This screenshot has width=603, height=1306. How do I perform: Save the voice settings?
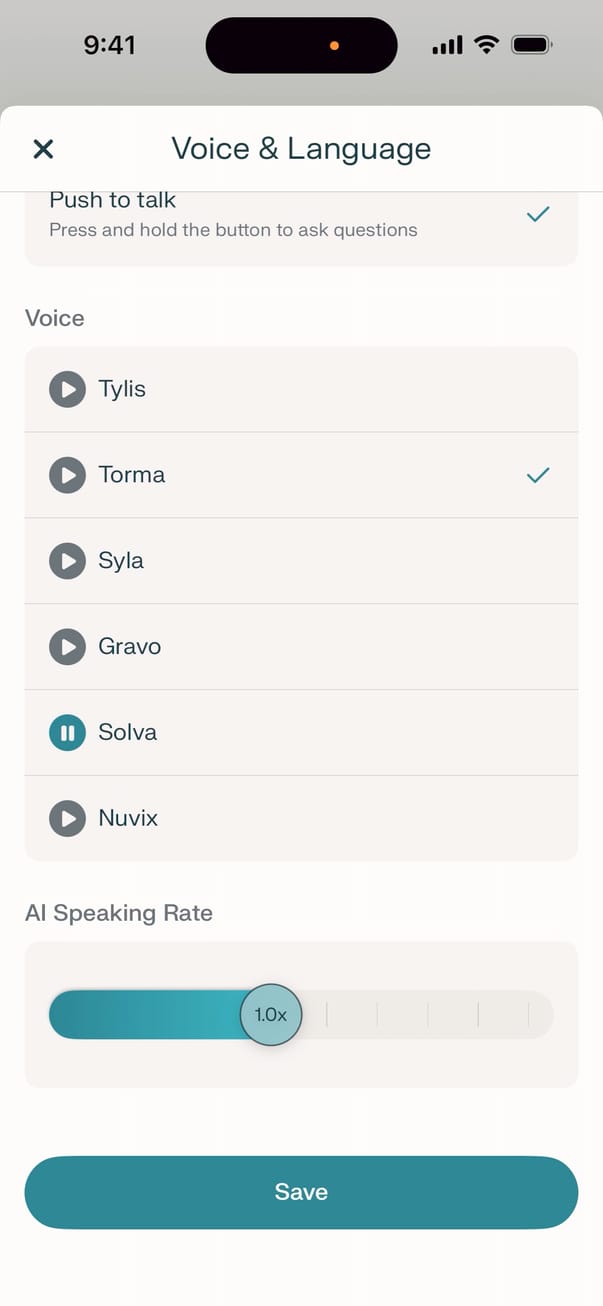[301, 1192]
